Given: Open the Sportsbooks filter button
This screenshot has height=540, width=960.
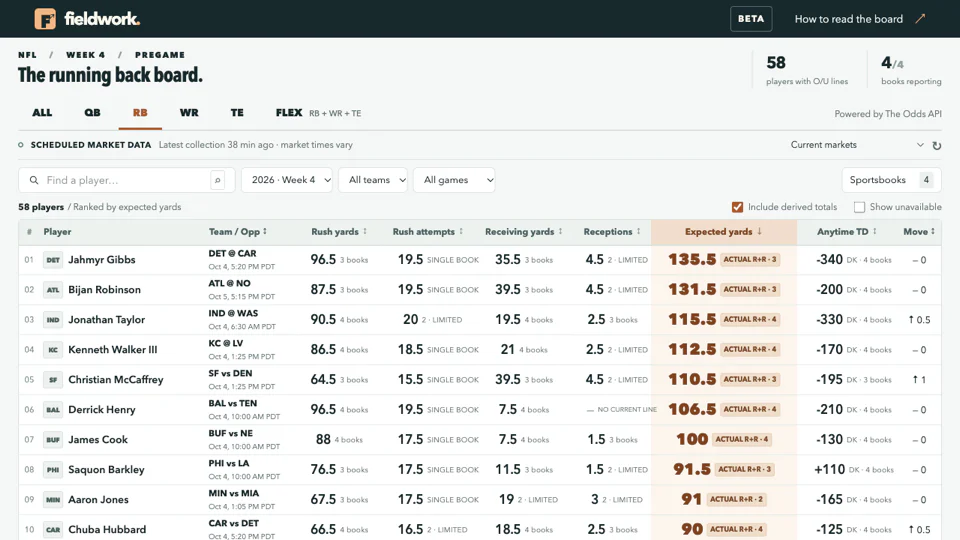Looking at the screenshot, I should 891,180.
